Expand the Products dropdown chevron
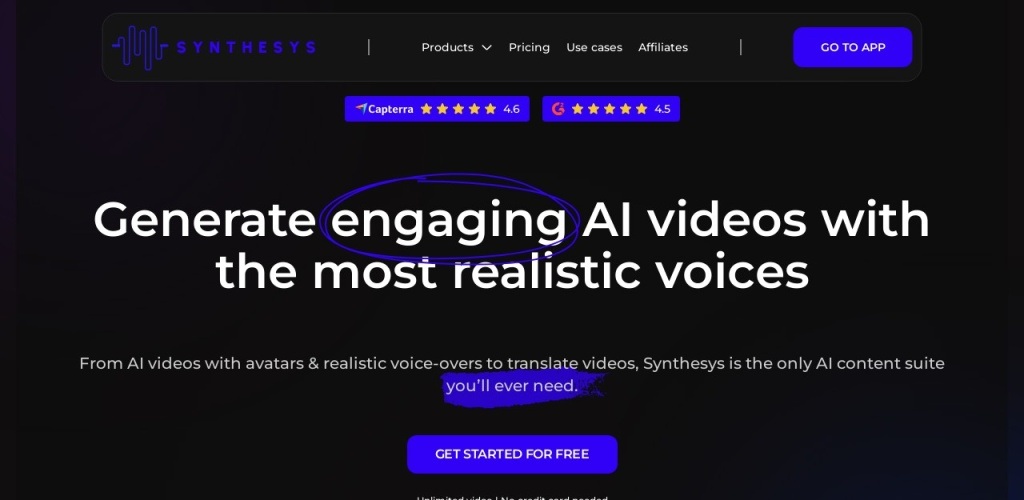The width and height of the screenshot is (1024, 500). tap(486, 48)
